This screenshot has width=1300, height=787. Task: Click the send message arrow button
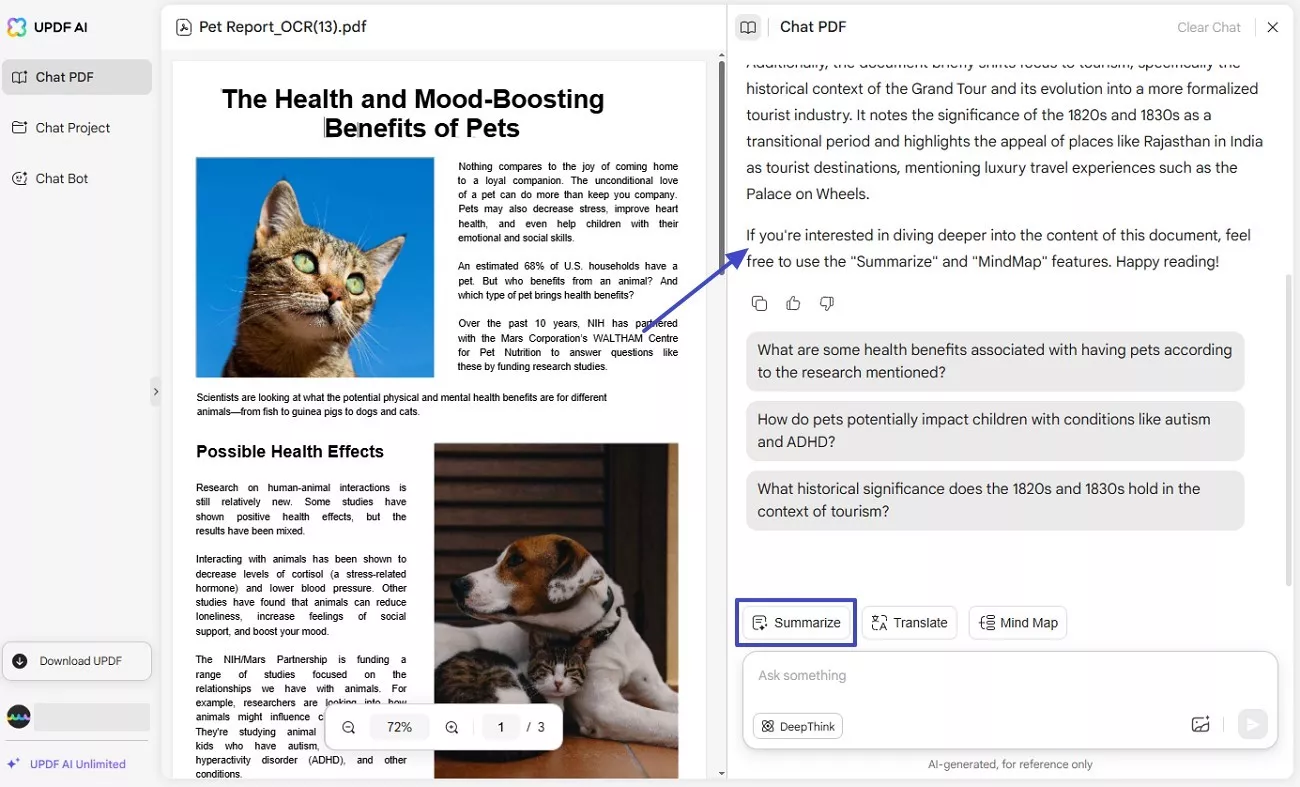tap(1253, 725)
